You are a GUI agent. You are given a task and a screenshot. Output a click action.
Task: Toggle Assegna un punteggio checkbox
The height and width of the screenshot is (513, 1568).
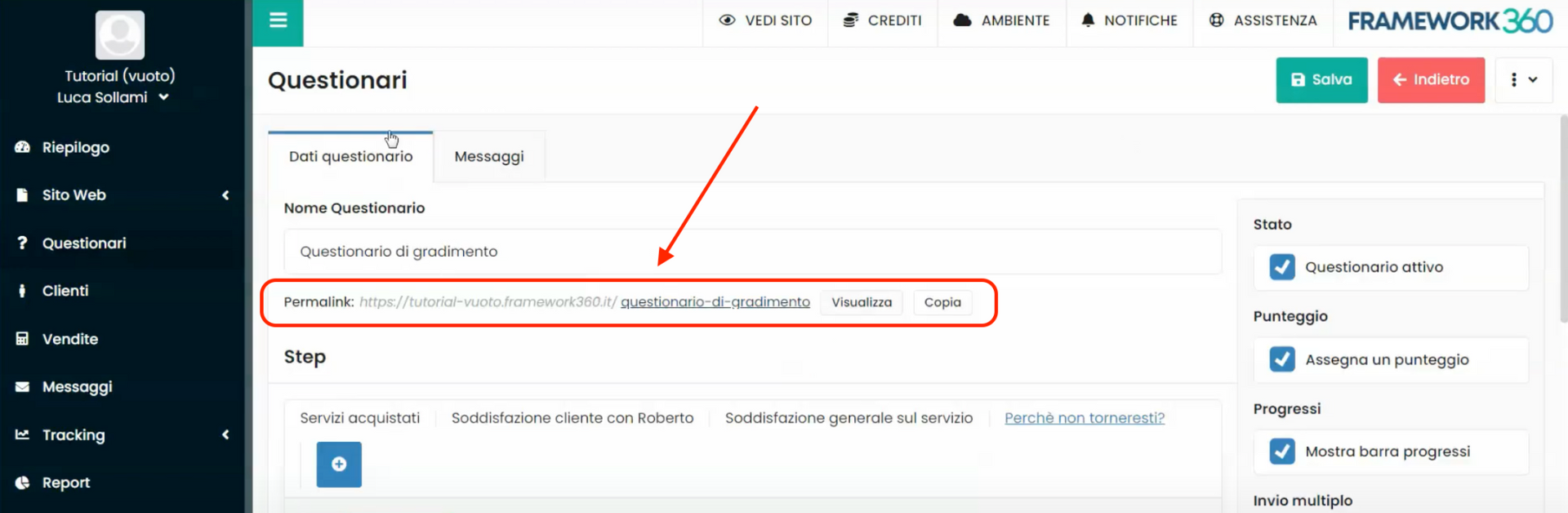click(x=1282, y=359)
